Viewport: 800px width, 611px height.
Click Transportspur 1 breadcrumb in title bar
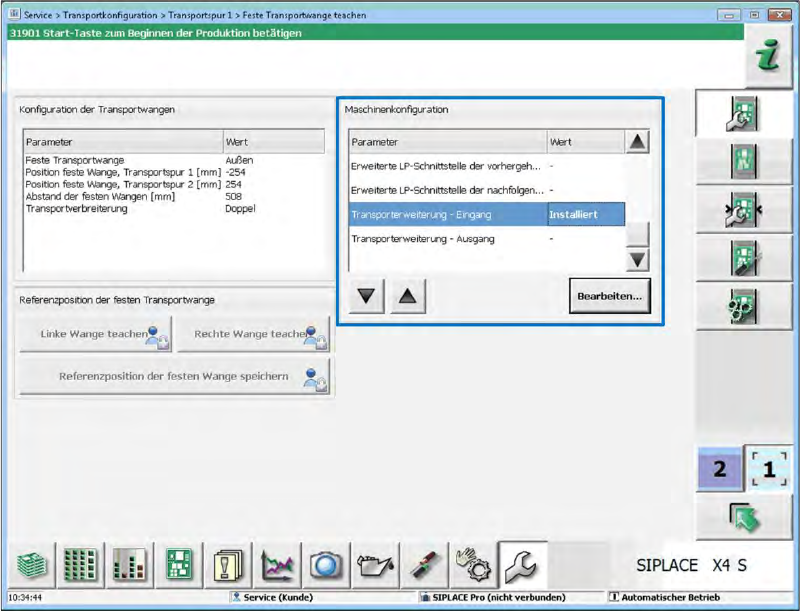200,15
